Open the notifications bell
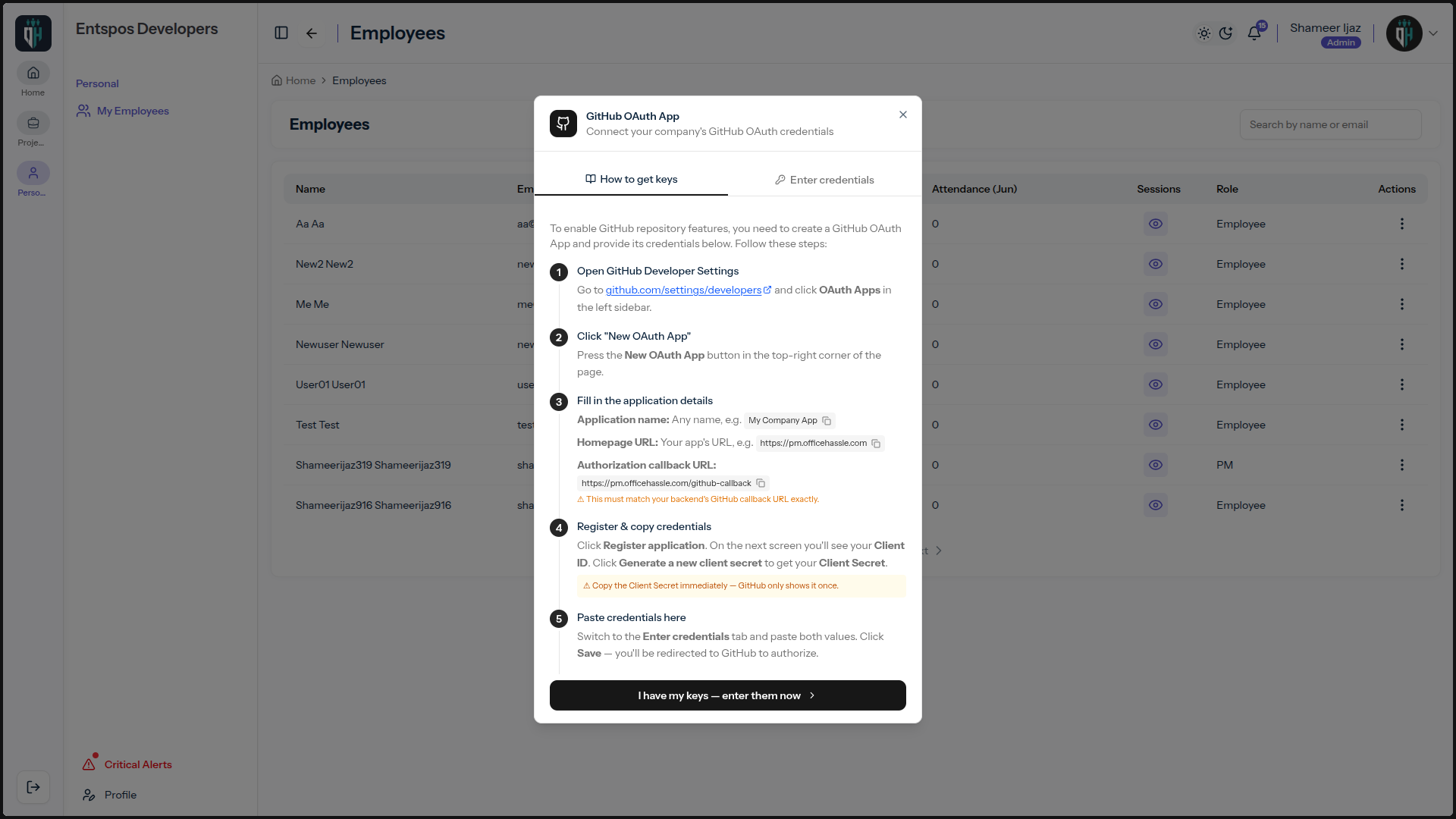 click(x=1254, y=33)
